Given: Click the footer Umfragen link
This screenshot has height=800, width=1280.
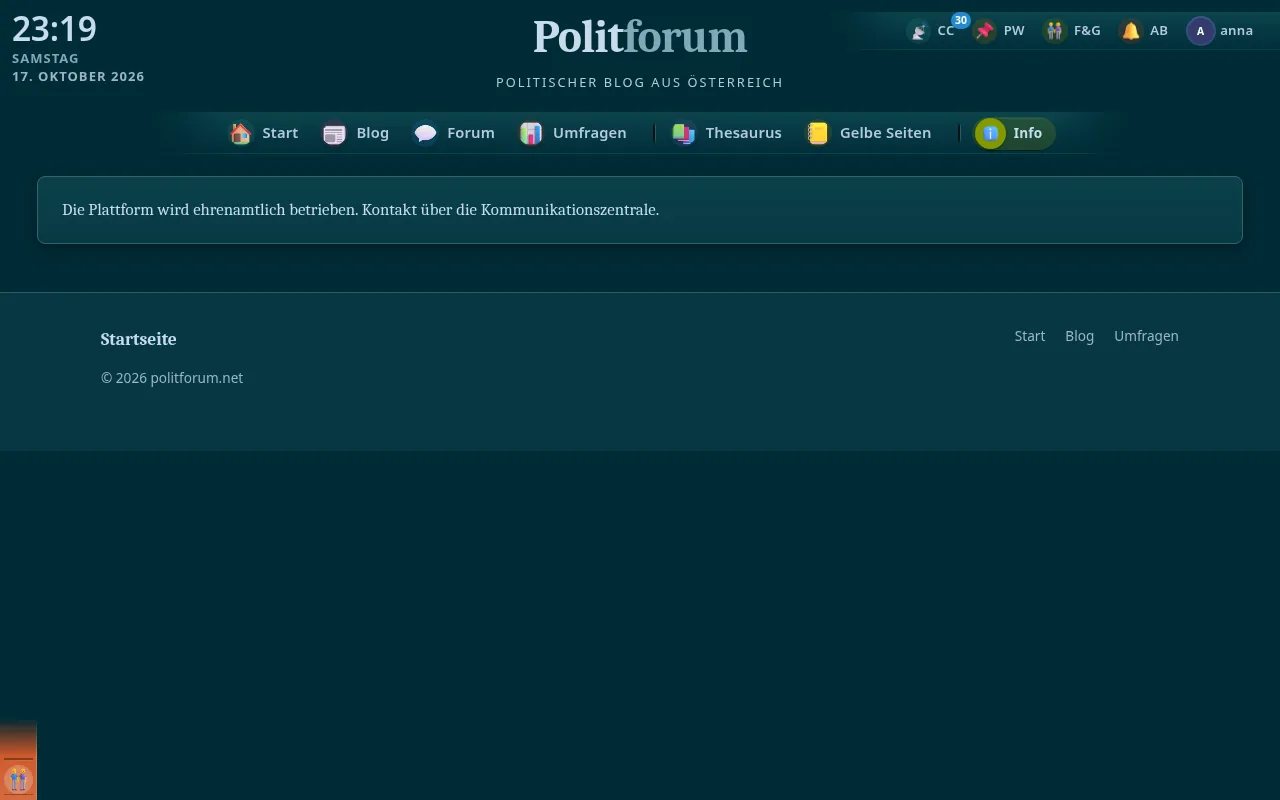Looking at the screenshot, I should 1146,336.
